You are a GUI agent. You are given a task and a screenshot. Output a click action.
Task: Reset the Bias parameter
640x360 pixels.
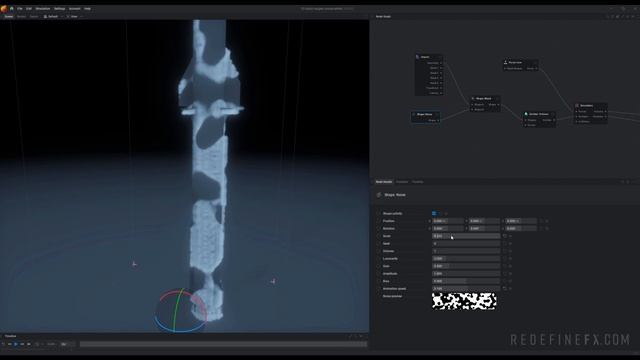pos(505,281)
